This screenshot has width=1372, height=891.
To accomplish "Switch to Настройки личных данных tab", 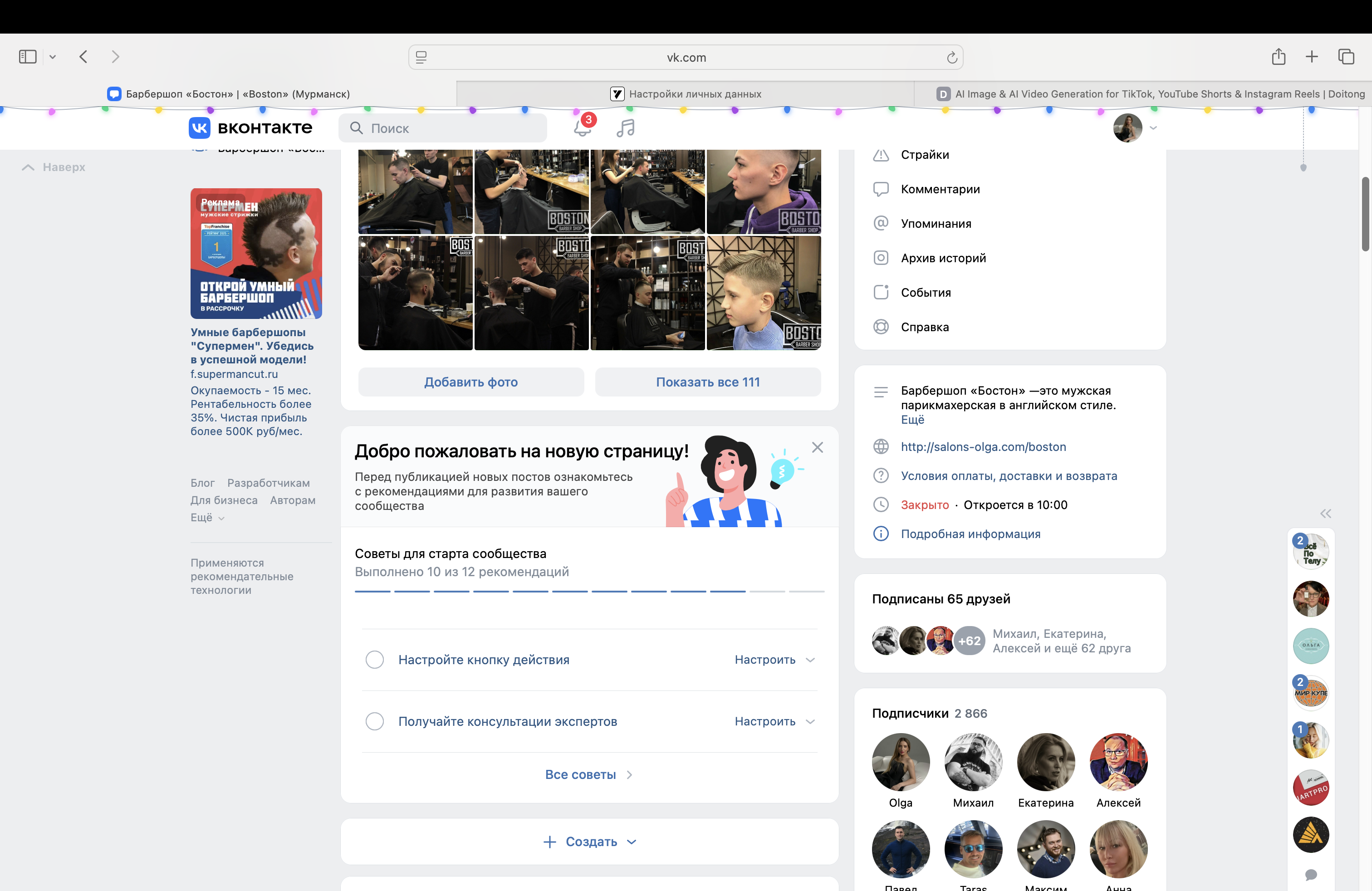I will click(x=686, y=94).
